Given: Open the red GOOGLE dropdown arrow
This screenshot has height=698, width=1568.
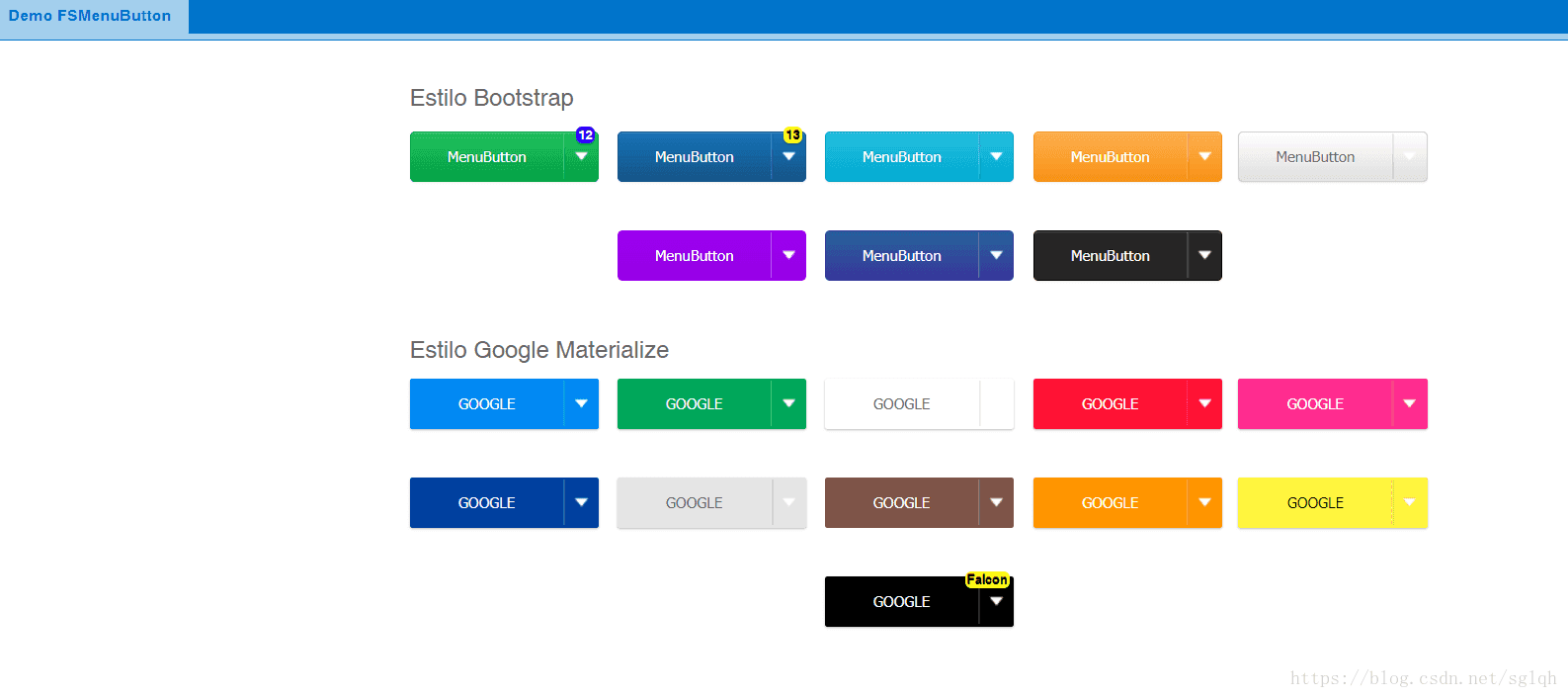Looking at the screenshot, I should pos(1204,404).
